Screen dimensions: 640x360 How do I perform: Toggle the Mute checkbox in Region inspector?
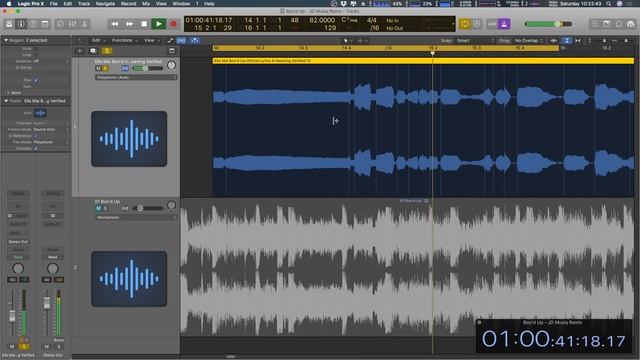[36, 49]
